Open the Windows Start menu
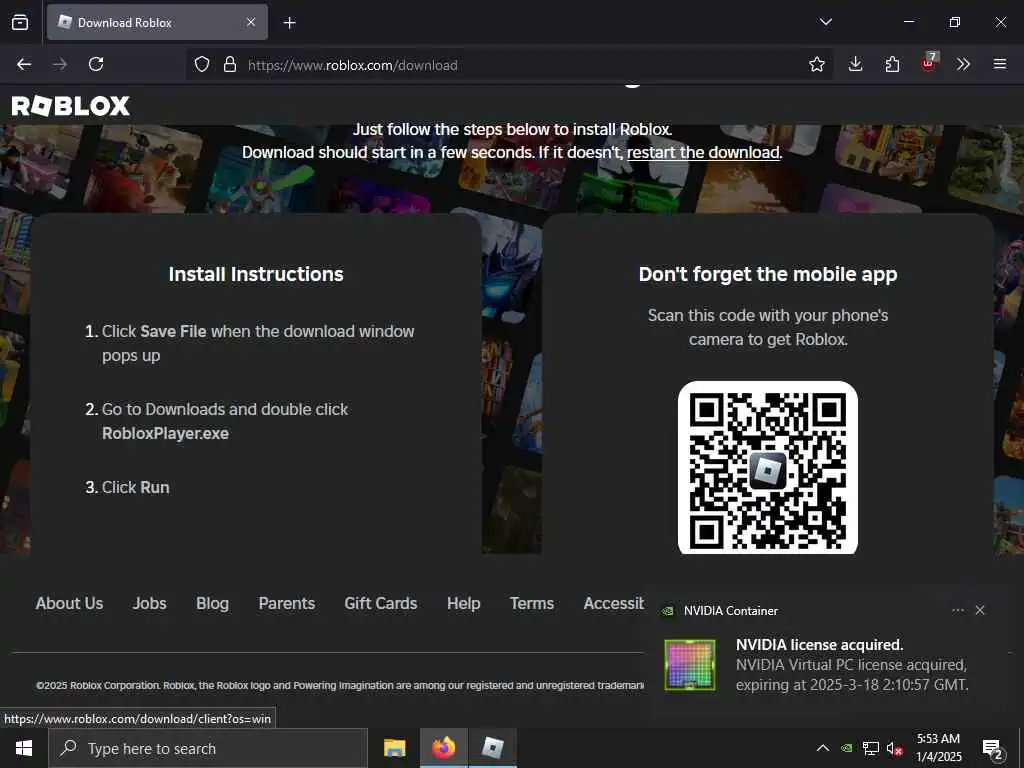 pos(24,748)
